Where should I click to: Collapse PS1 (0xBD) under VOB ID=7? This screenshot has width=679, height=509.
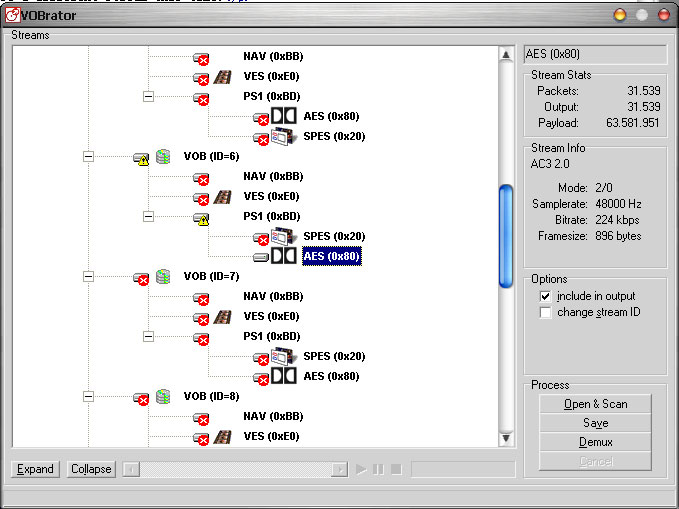pos(149,336)
